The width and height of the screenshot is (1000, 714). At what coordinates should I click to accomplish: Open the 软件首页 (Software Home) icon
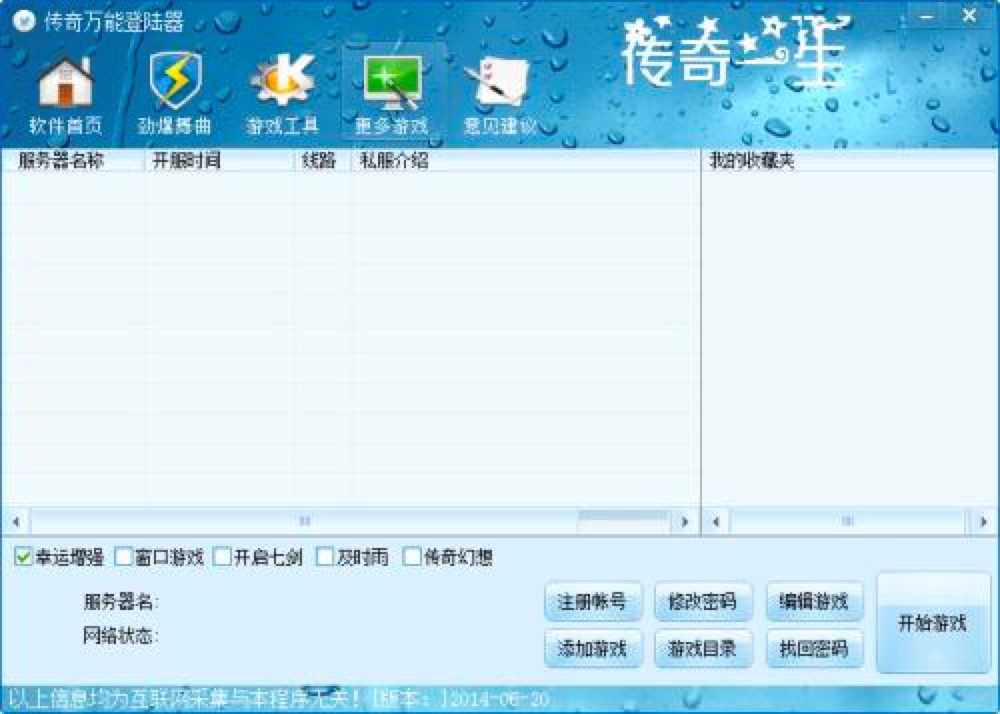point(65,88)
